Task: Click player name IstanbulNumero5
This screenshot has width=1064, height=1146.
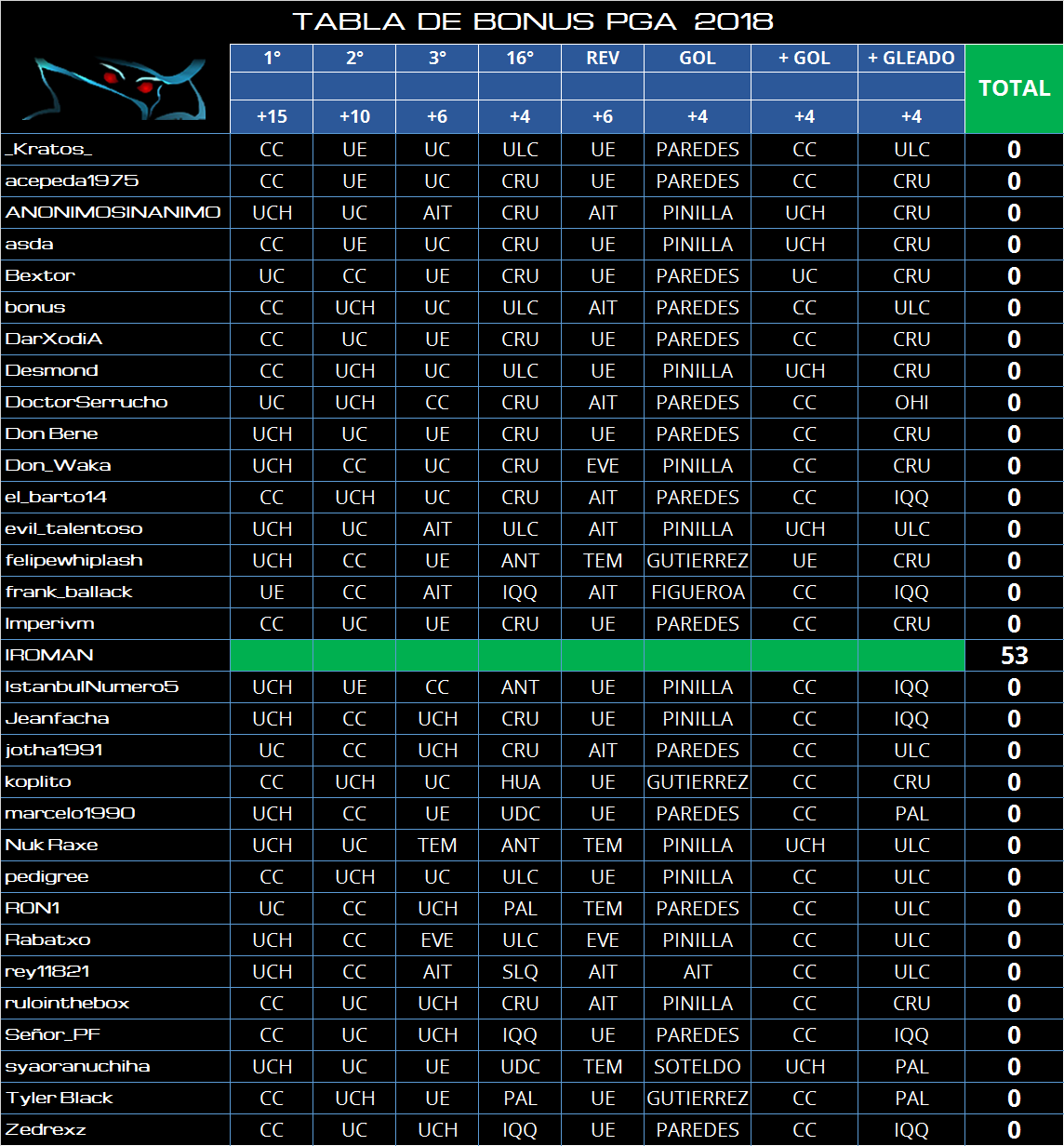Action: coord(91,687)
